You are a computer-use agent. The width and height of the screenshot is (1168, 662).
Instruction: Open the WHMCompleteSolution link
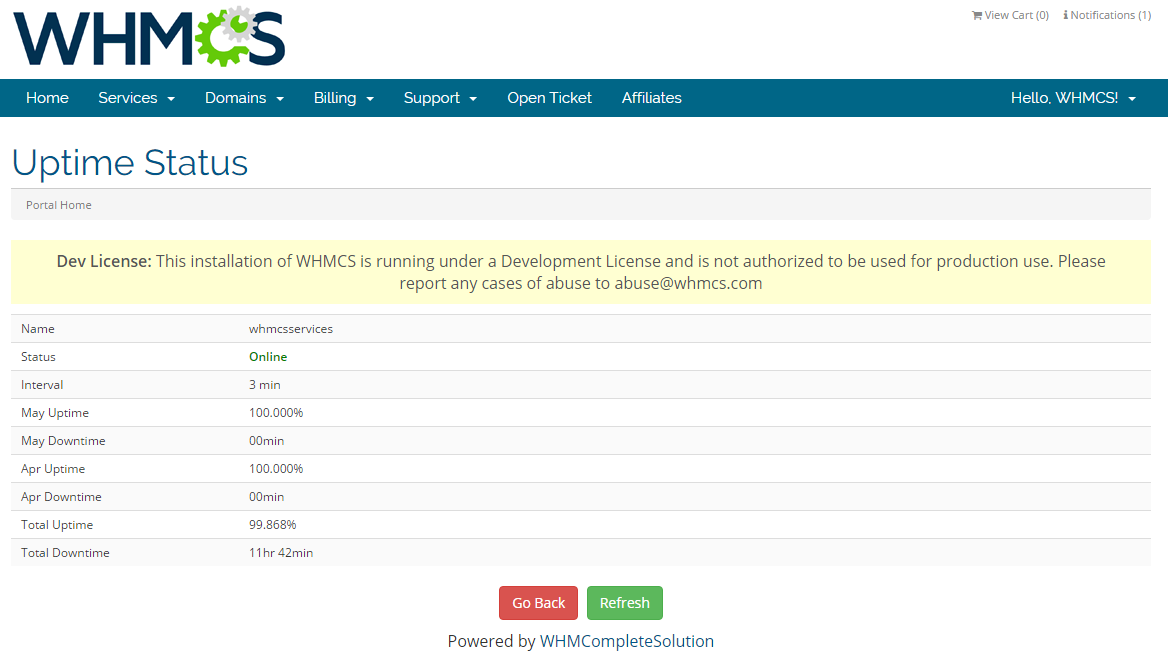coord(626,641)
